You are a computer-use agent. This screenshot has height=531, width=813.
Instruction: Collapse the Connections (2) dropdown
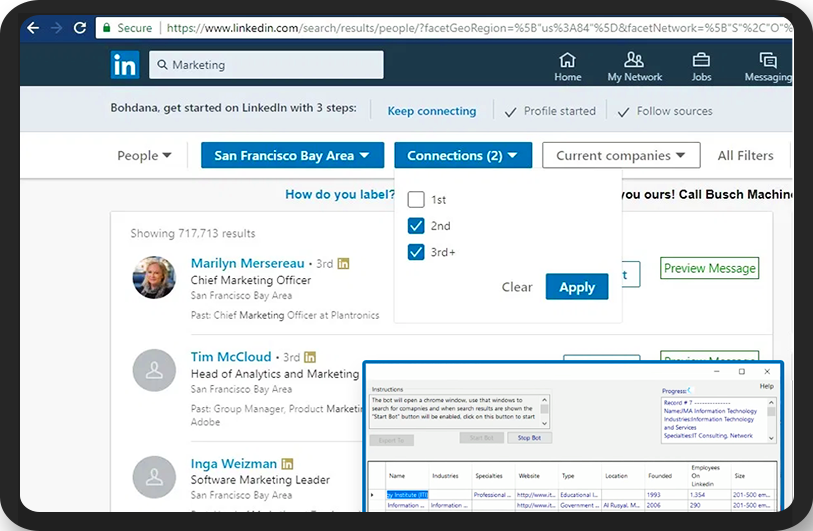[463, 155]
